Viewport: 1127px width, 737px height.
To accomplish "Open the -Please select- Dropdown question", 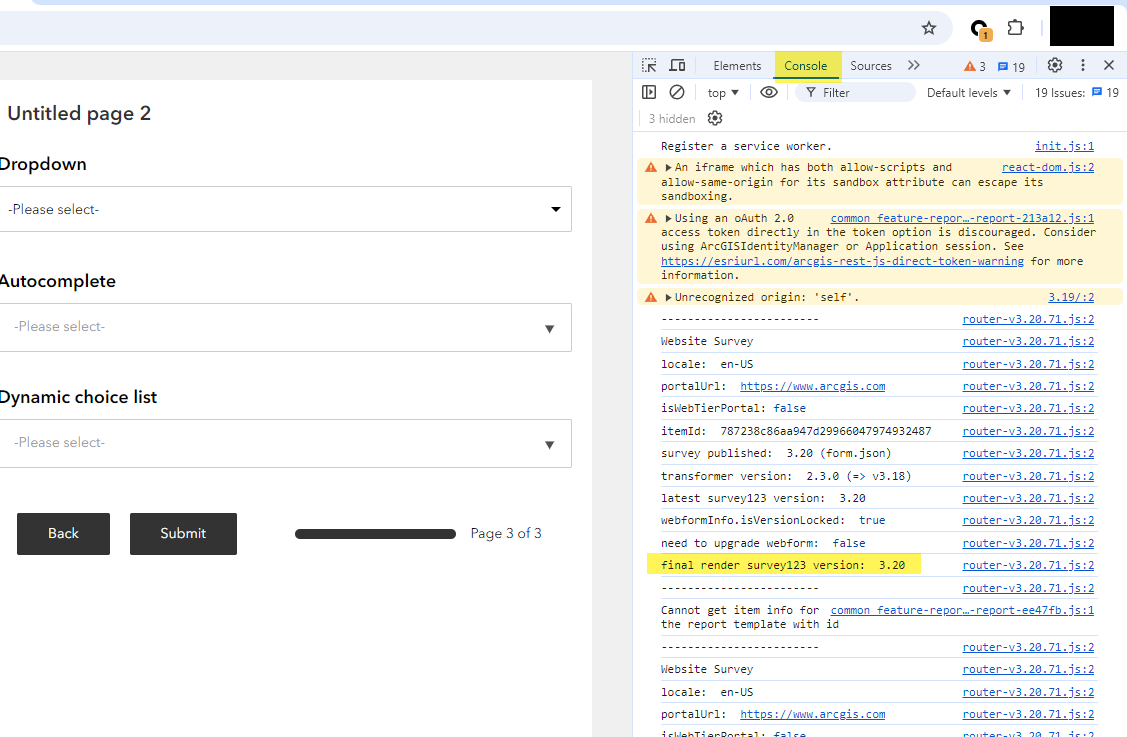I will pyautogui.click(x=284, y=209).
